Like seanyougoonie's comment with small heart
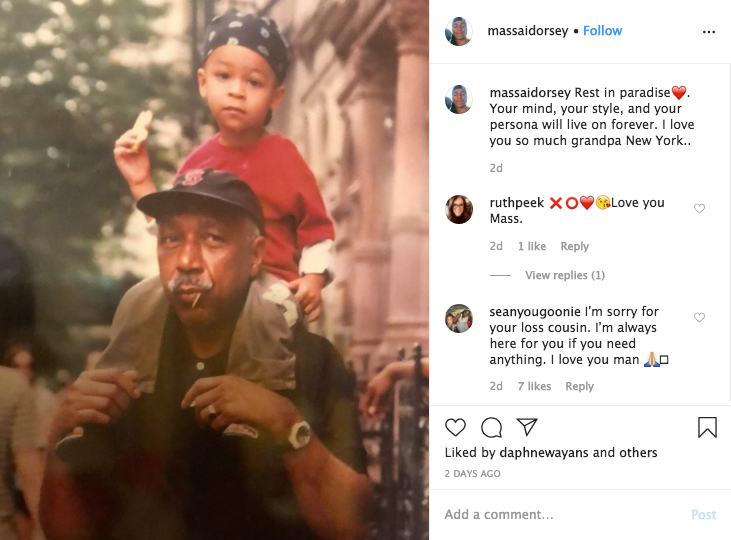731x540 pixels. 699,318
